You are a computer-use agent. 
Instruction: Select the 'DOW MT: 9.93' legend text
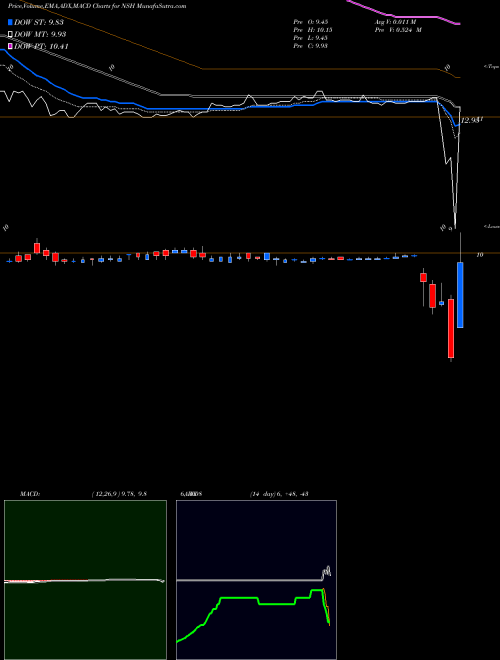40,35
